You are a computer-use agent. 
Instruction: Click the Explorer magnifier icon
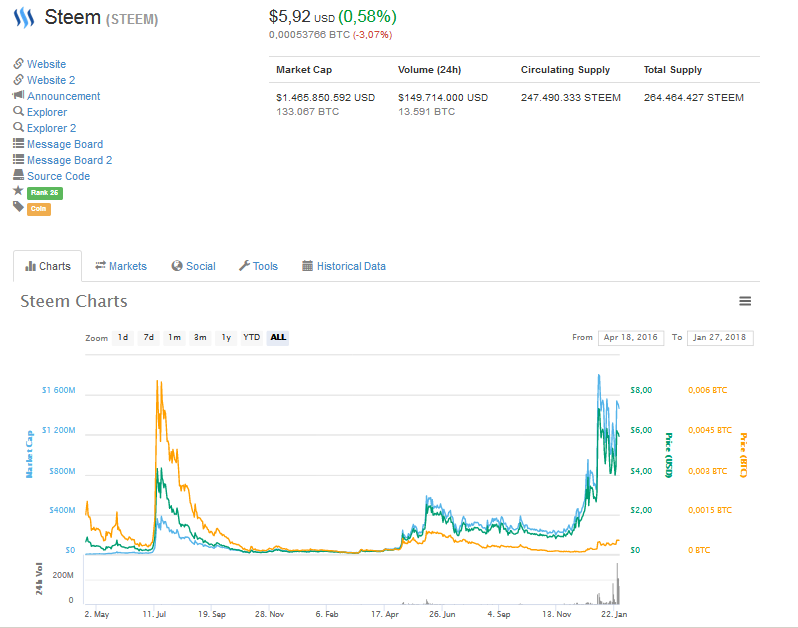click(18, 111)
